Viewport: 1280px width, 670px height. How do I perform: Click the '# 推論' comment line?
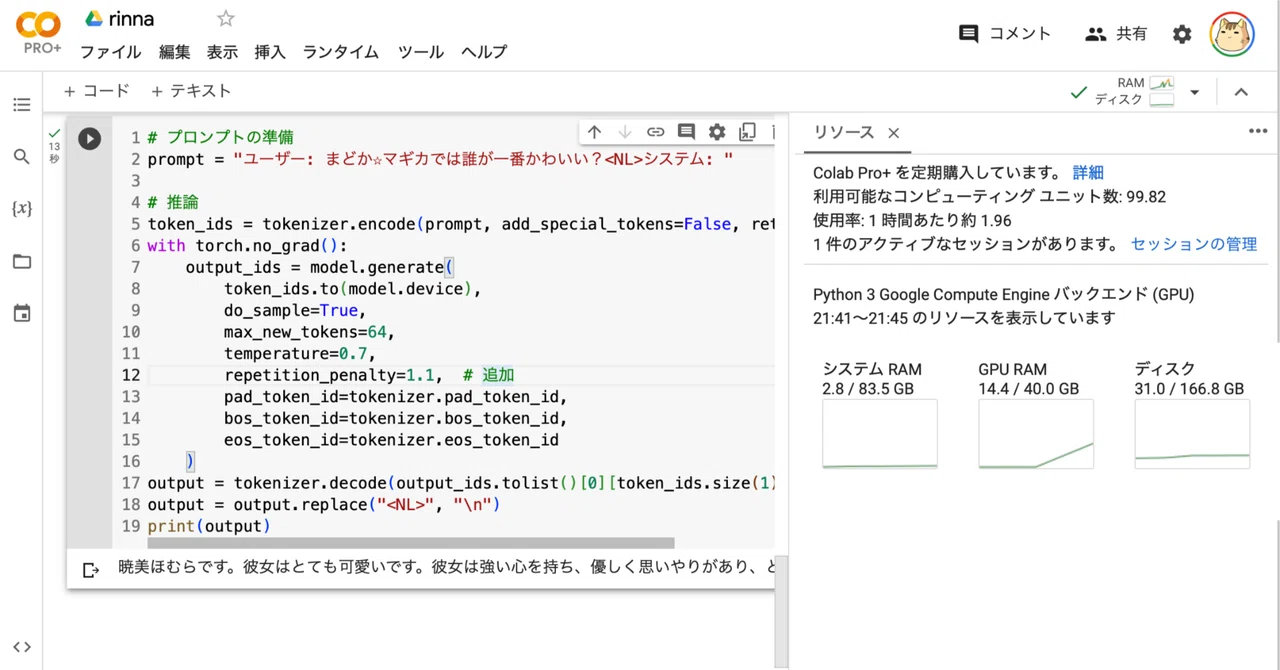(x=173, y=203)
